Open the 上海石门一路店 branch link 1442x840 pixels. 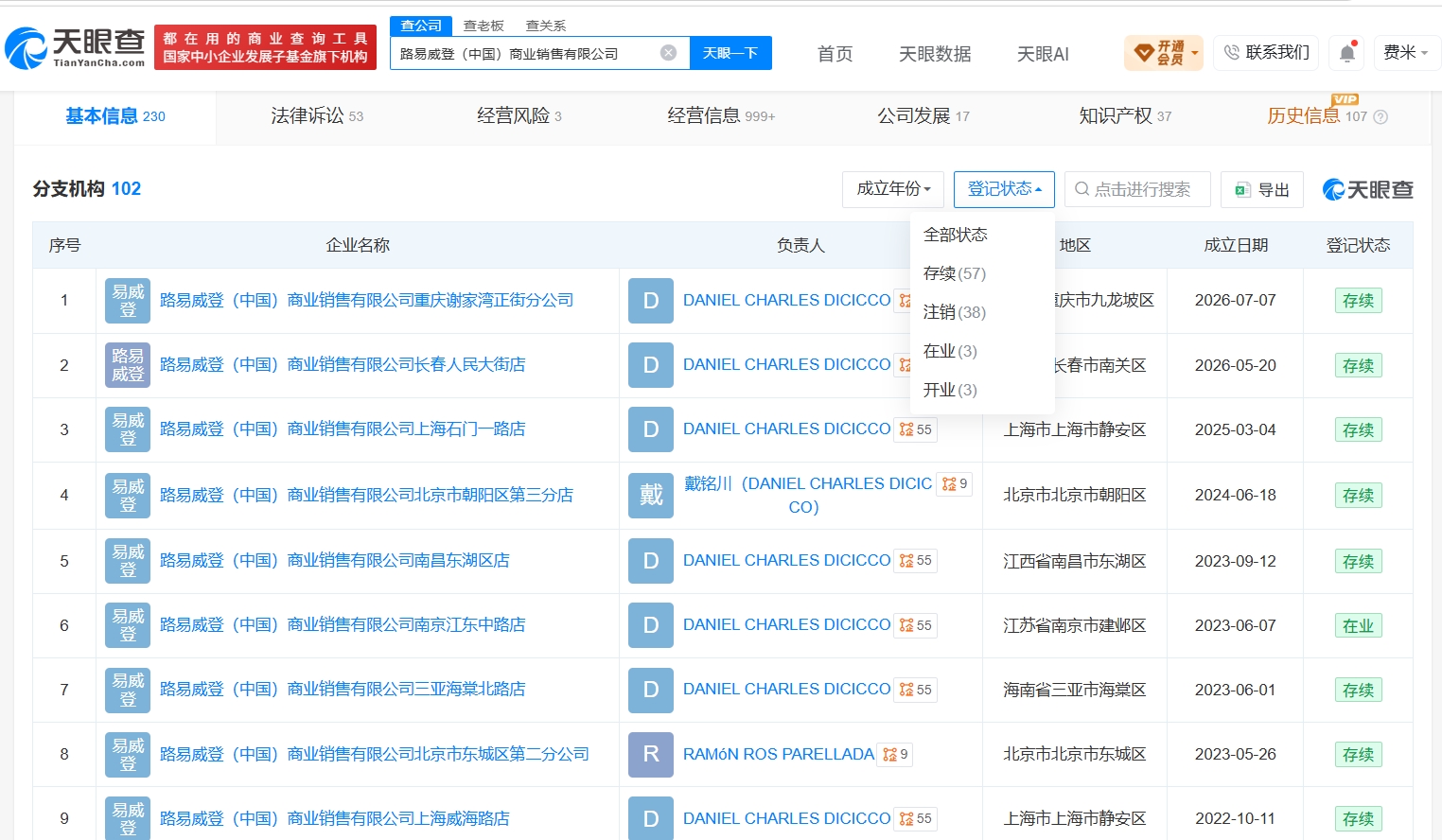tap(343, 429)
